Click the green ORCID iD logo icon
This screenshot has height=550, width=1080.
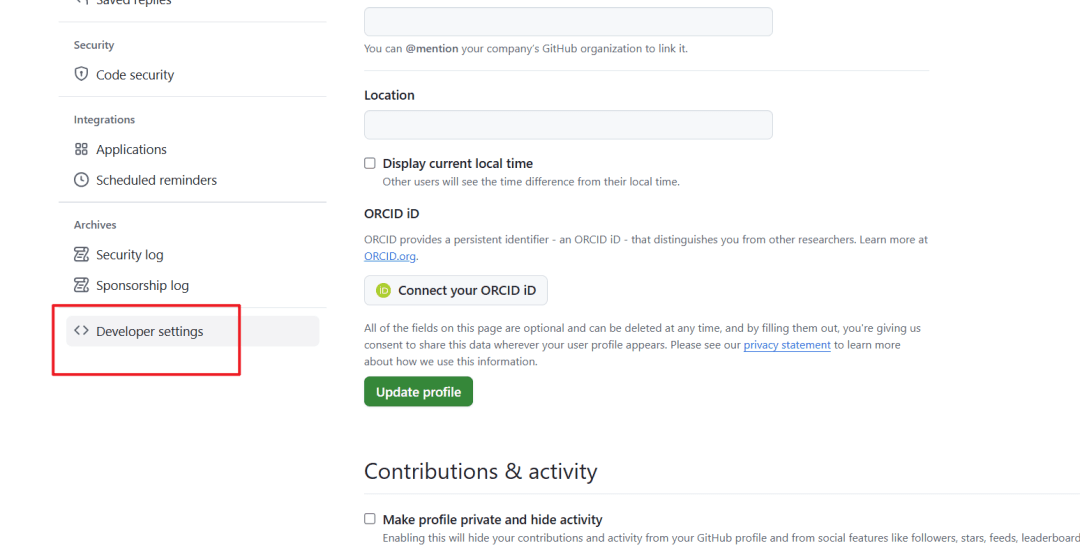[383, 291]
